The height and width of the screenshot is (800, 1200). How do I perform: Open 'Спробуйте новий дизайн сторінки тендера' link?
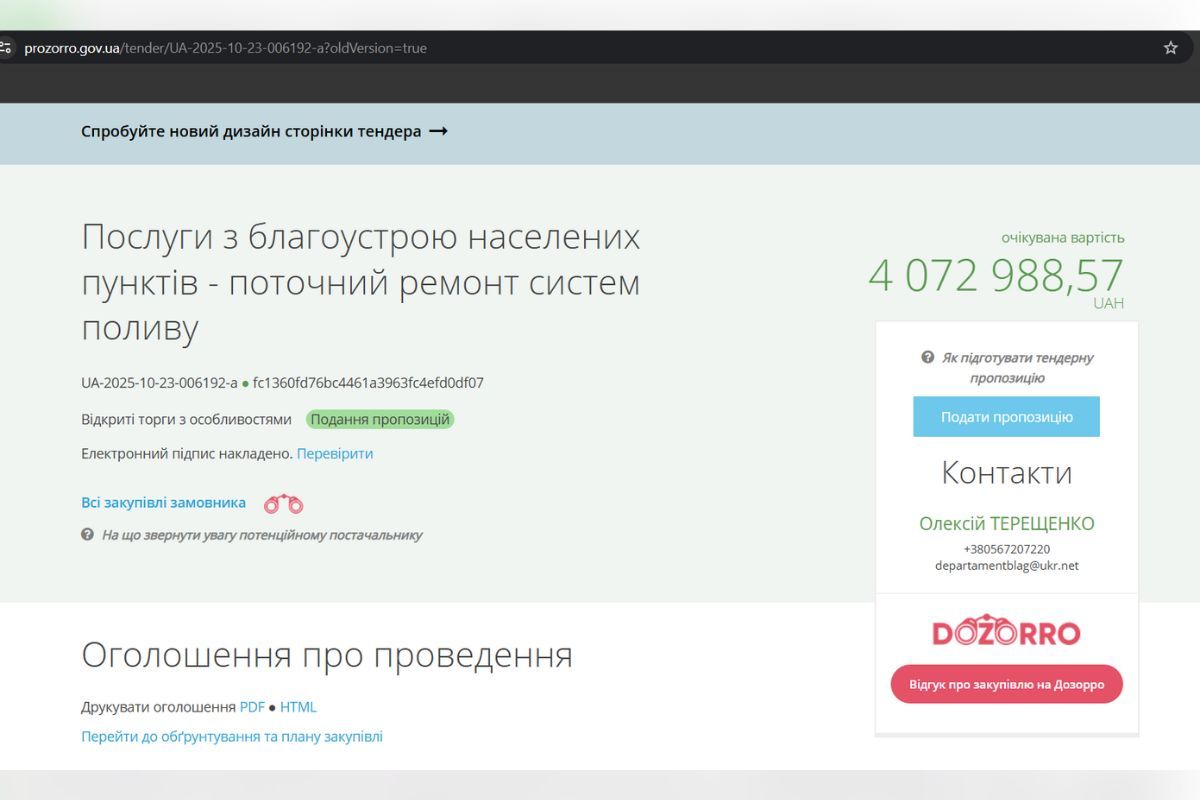(251, 132)
